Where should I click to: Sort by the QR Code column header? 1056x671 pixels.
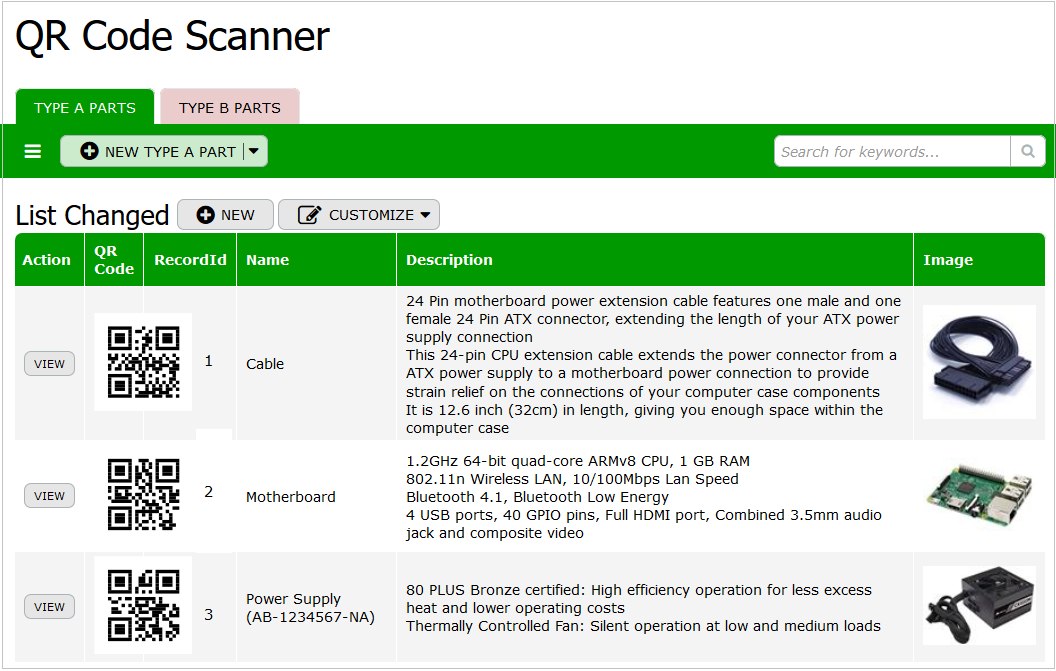coord(114,260)
